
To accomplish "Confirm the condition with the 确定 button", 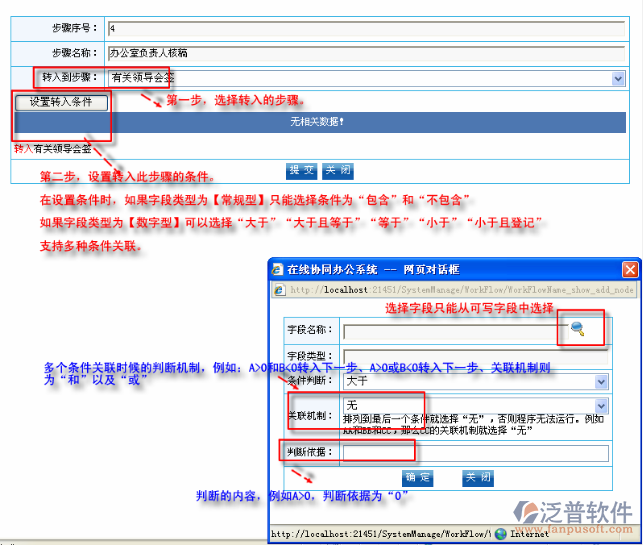I will (417, 478).
